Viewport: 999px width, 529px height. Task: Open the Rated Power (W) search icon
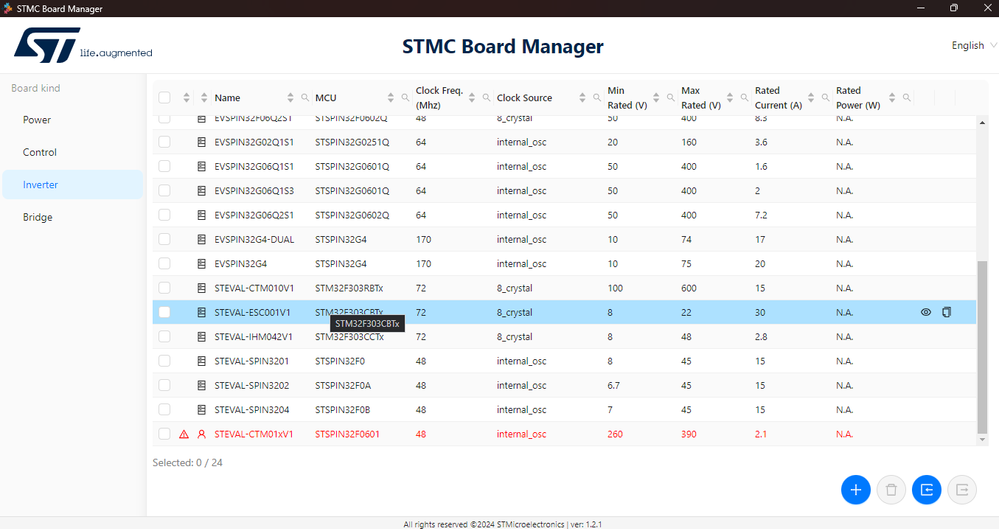(x=906, y=98)
